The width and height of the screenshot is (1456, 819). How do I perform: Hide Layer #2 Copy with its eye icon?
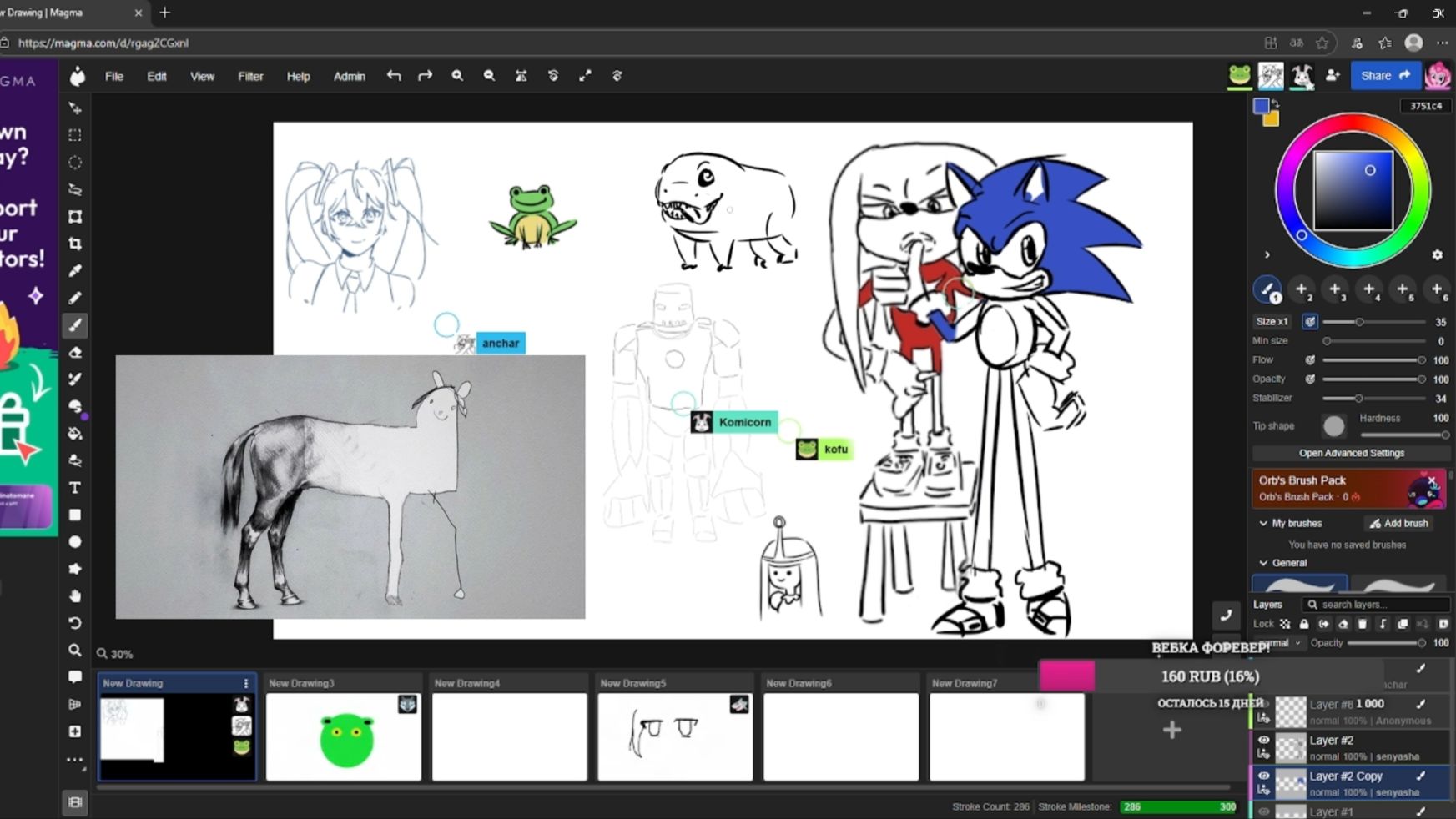point(1264,776)
